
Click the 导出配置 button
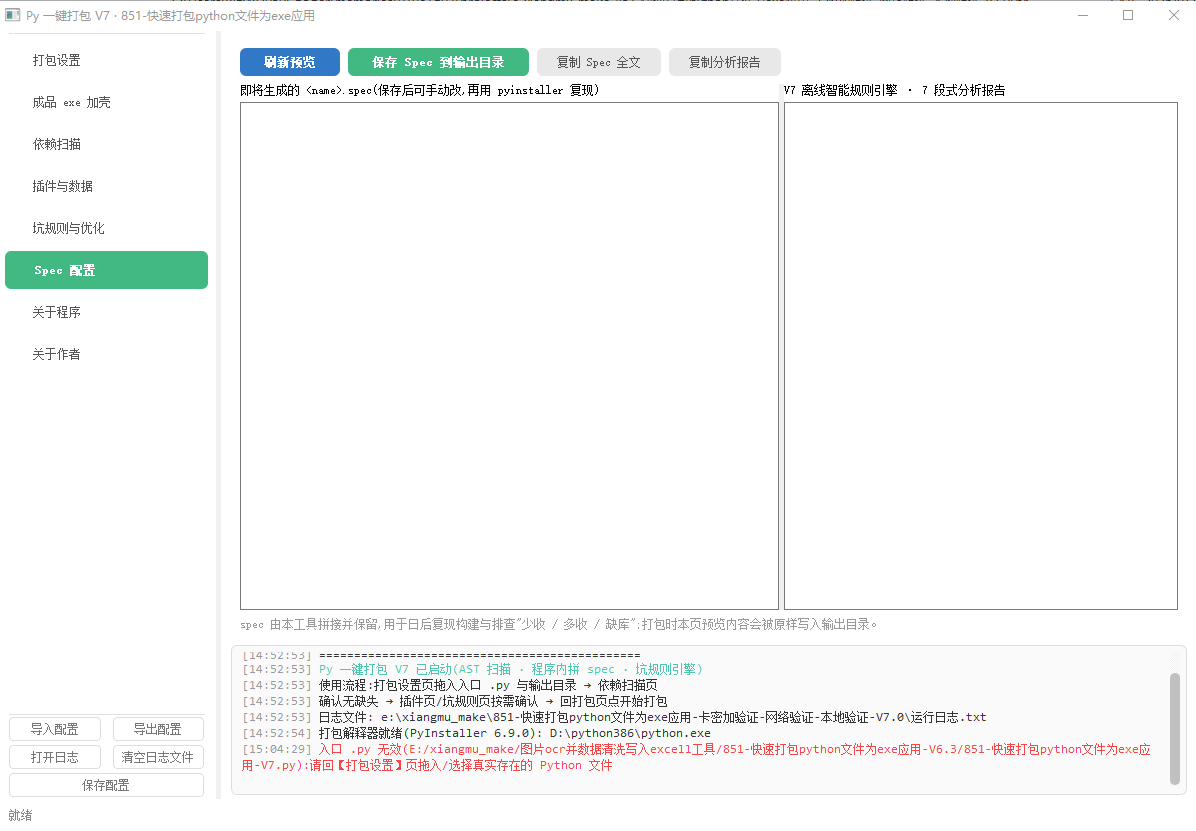click(158, 729)
